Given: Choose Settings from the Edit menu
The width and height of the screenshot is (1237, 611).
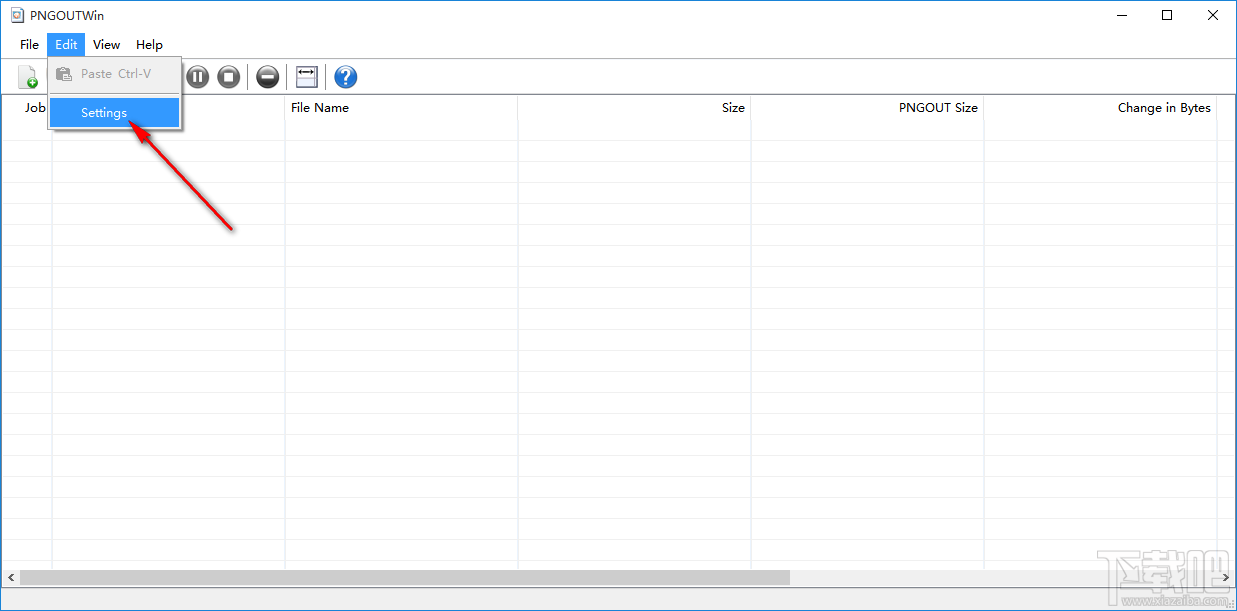Looking at the screenshot, I should click(115, 113).
